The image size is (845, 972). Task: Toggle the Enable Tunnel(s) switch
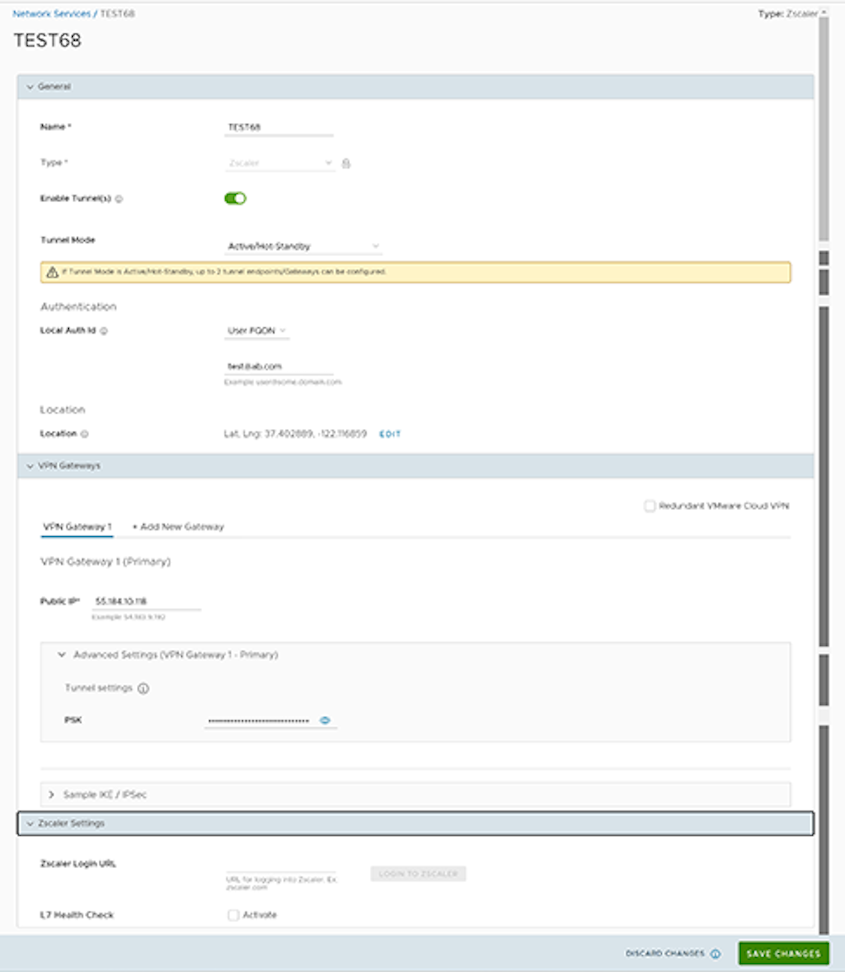(235, 198)
